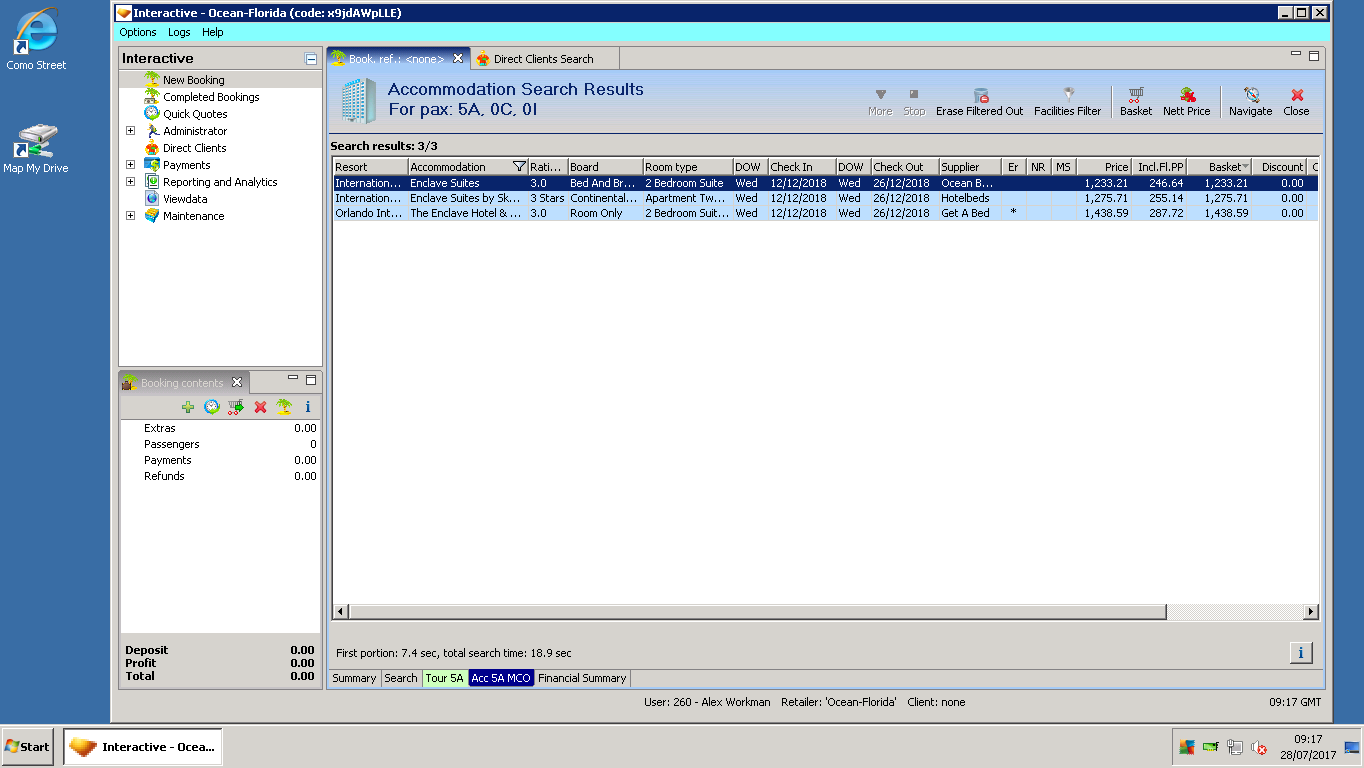Click the green plus icon in Booking contents
The height and width of the screenshot is (768, 1364).
click(x=188, y=407)
